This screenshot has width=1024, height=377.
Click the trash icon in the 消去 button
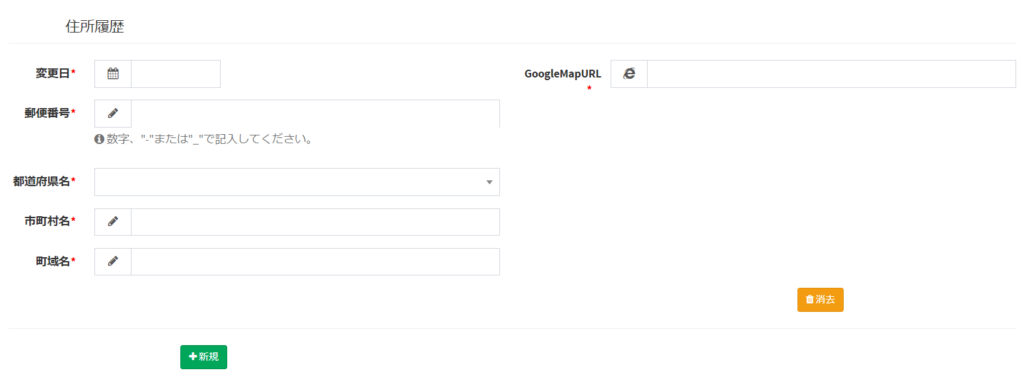pos(810,299)
